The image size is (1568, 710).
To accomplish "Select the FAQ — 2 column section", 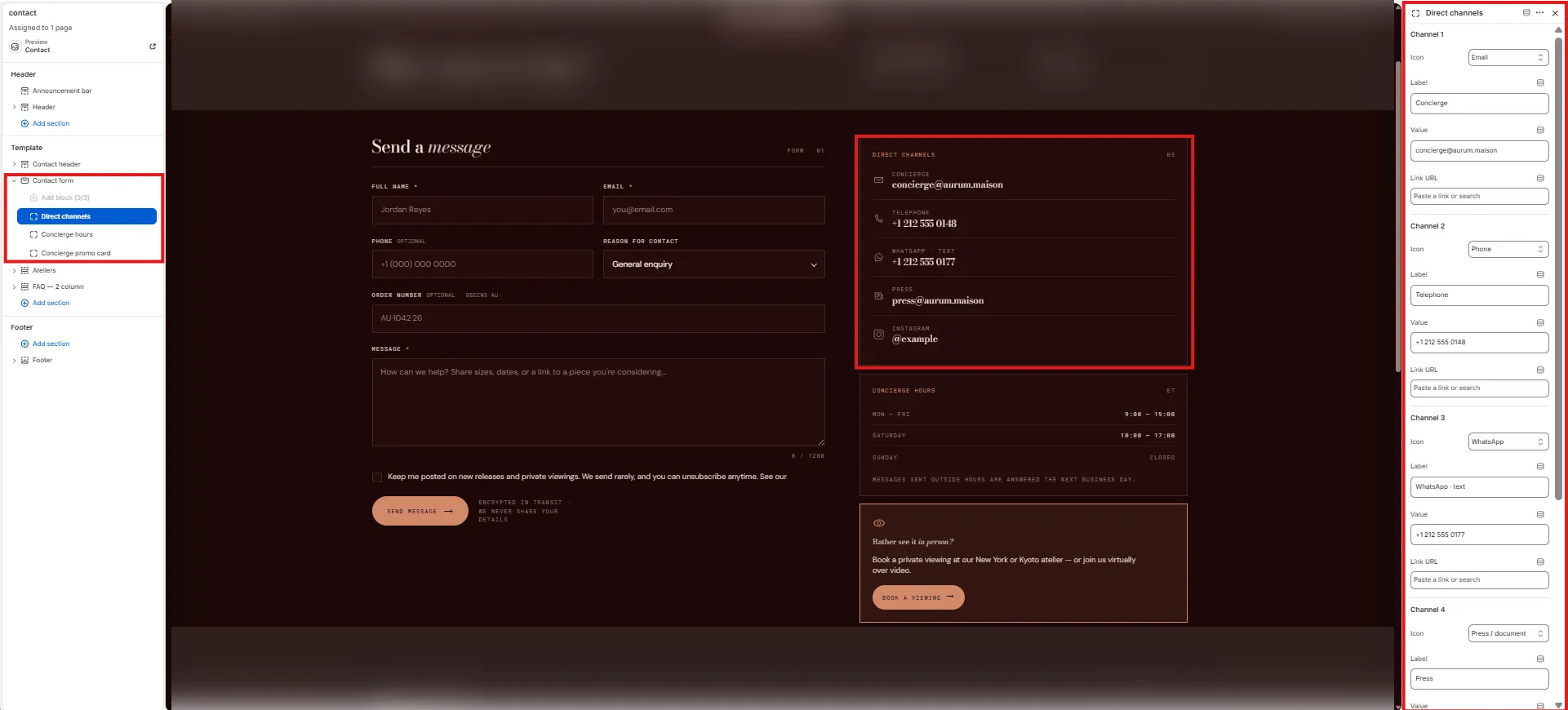I will [58, 286].
